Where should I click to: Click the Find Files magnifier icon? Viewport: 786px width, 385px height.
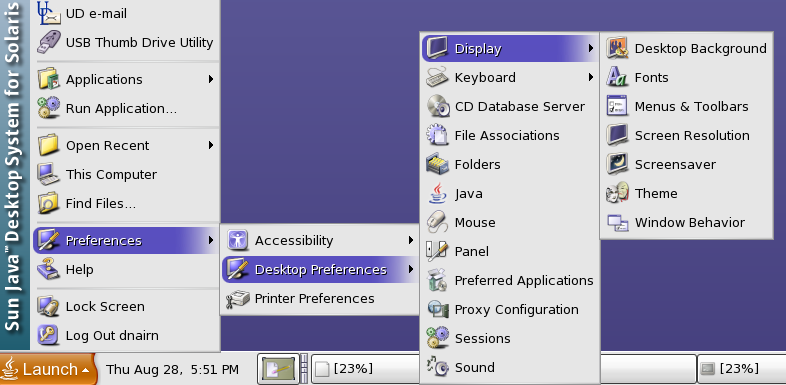49,204
